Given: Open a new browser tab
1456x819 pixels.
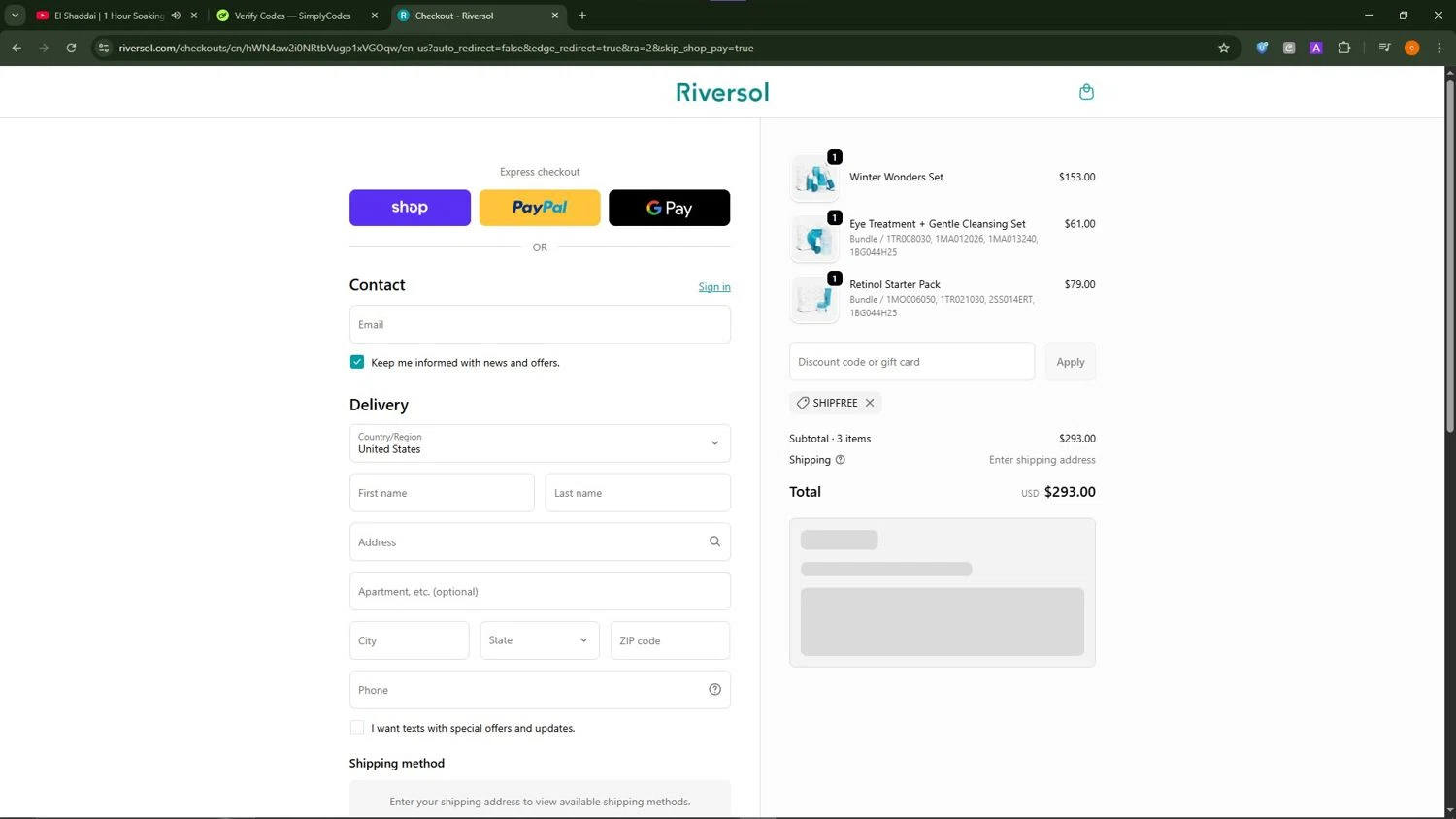Looking at the screenshot, I should [x=582, y=16].
